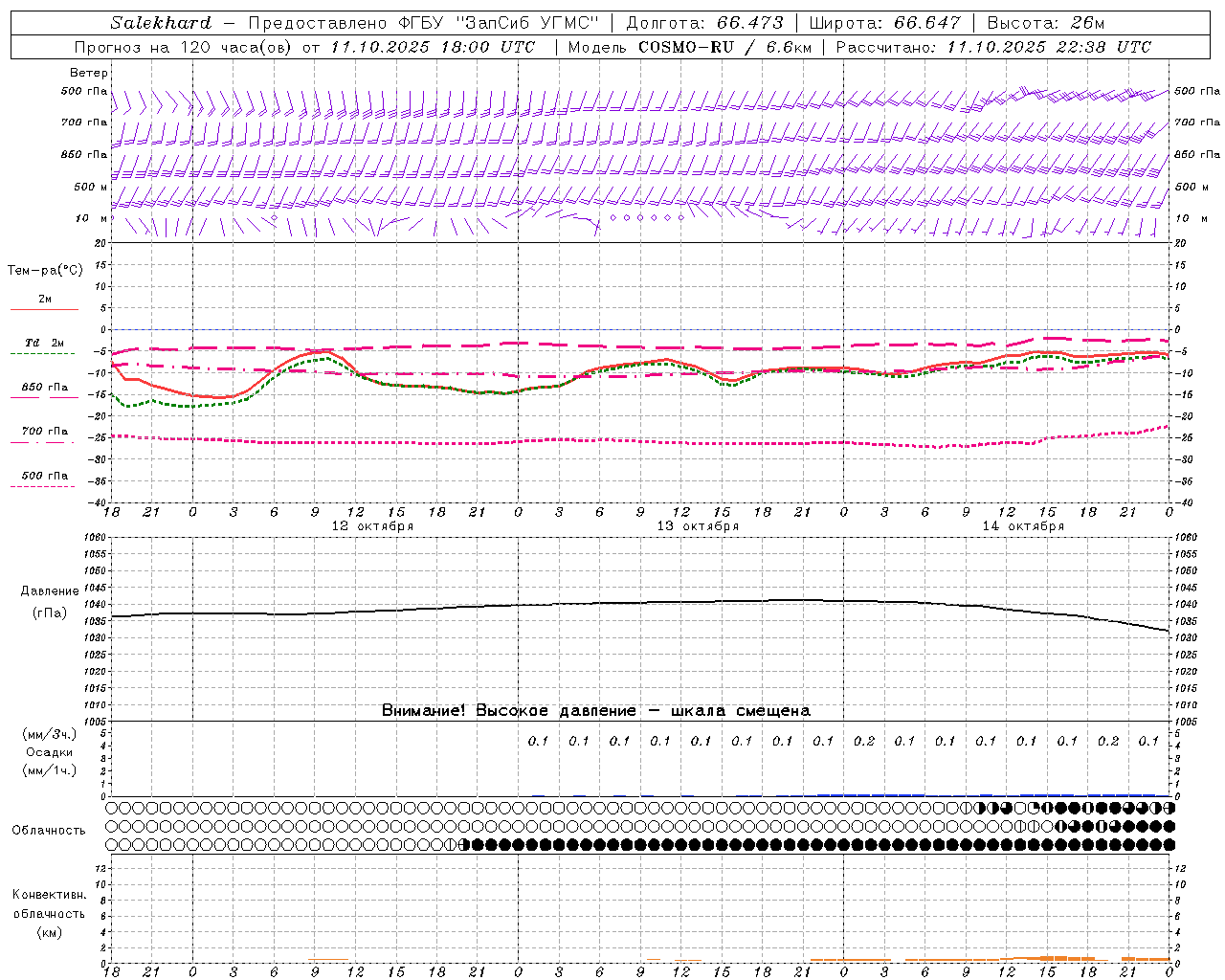Click the "13 октября" date label

tap(698, 526)
